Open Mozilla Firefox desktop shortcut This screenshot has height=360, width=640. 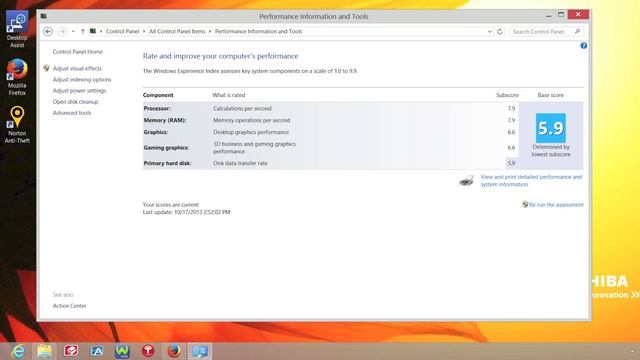point(17,77)
